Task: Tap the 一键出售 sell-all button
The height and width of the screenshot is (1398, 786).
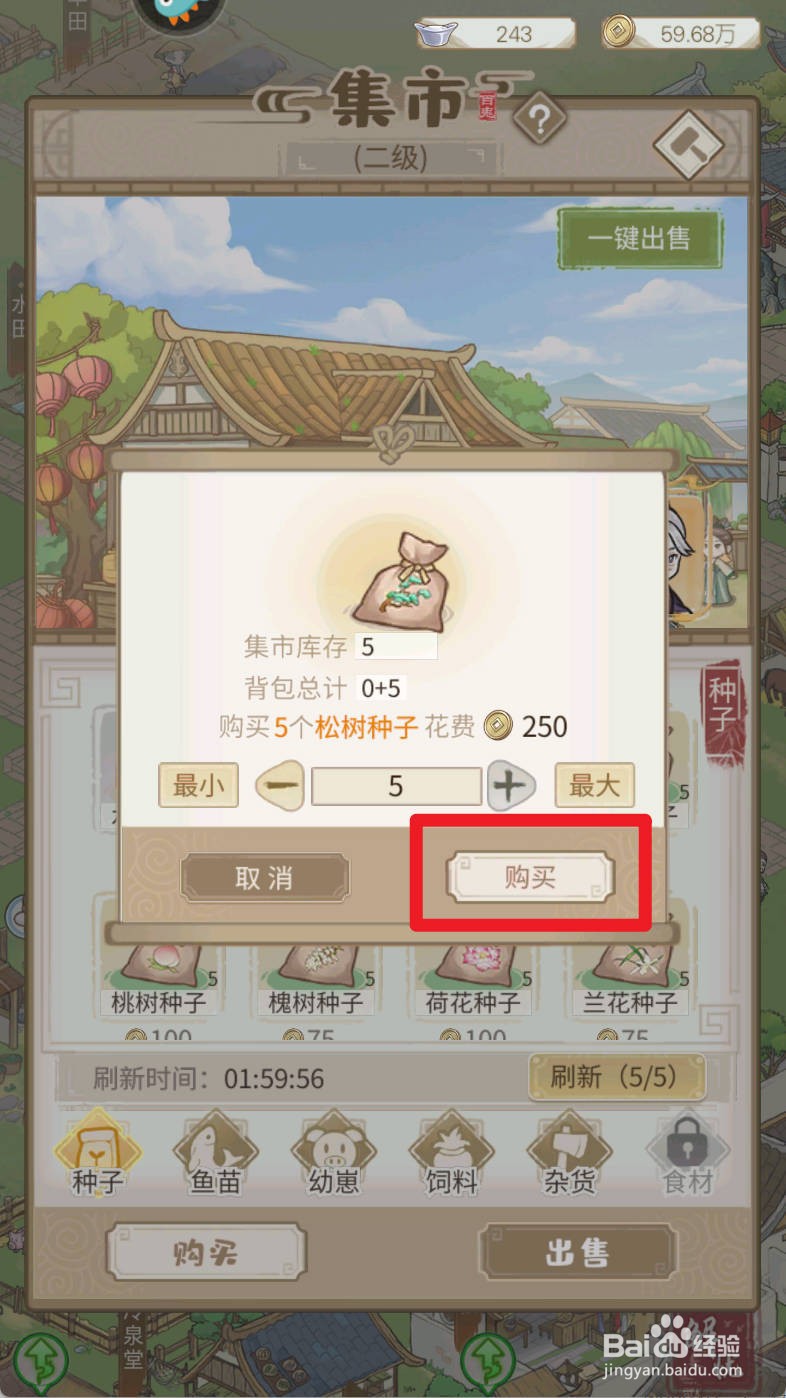Action: tap(640, 238)
